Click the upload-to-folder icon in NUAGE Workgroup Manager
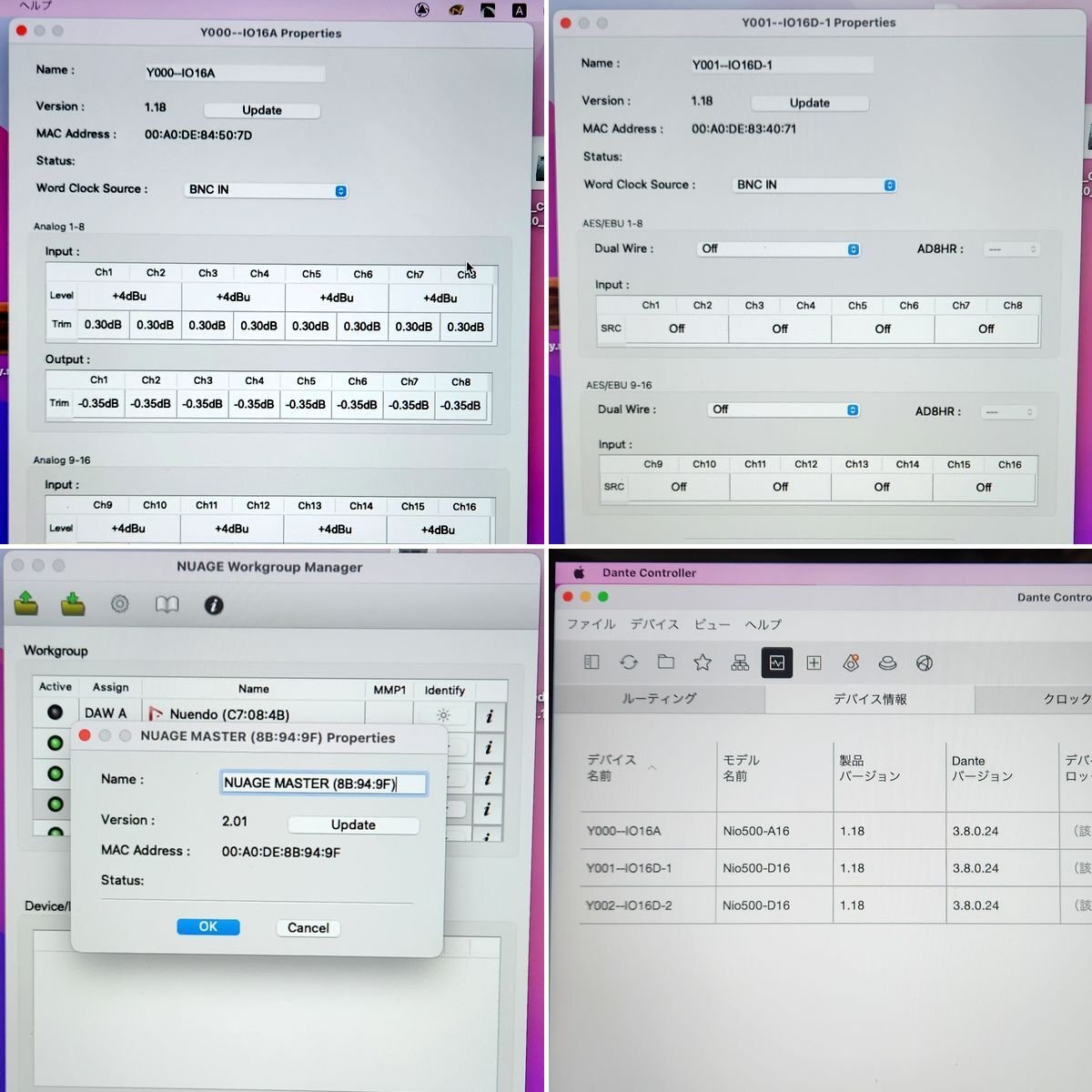This screenshot has height=1092, width=1092. pyautogui.click(x=26, y=603)
